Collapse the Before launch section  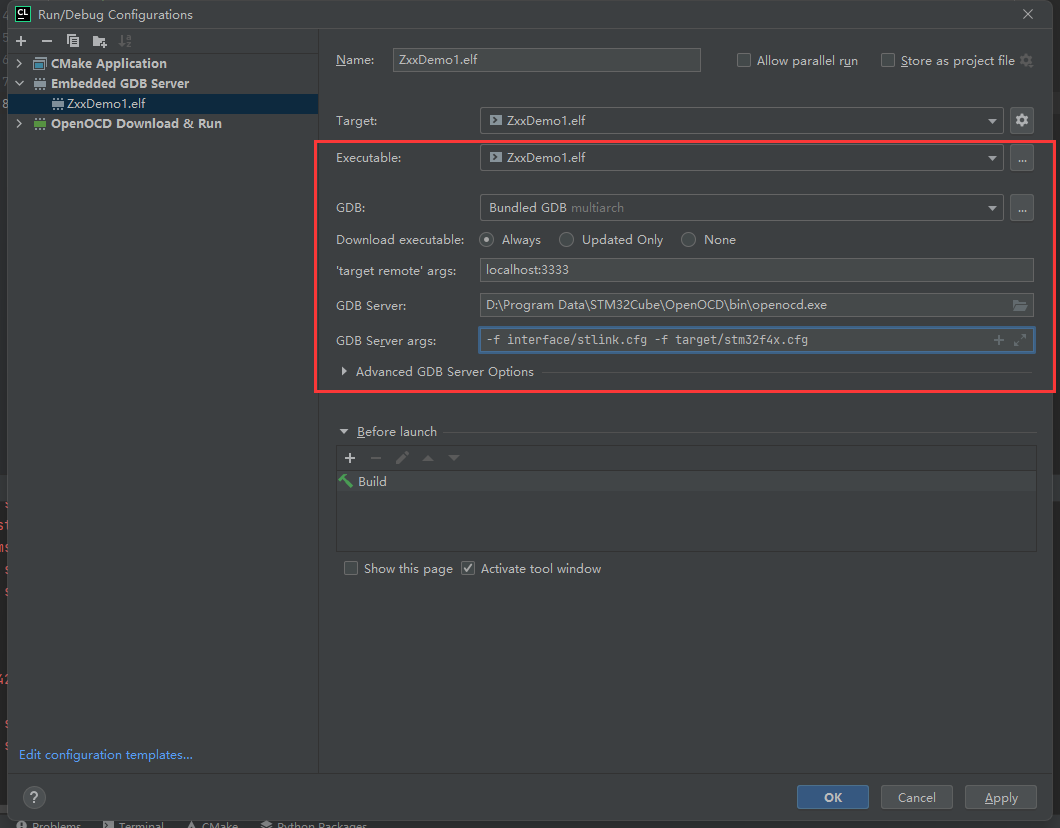pos(344,431)
